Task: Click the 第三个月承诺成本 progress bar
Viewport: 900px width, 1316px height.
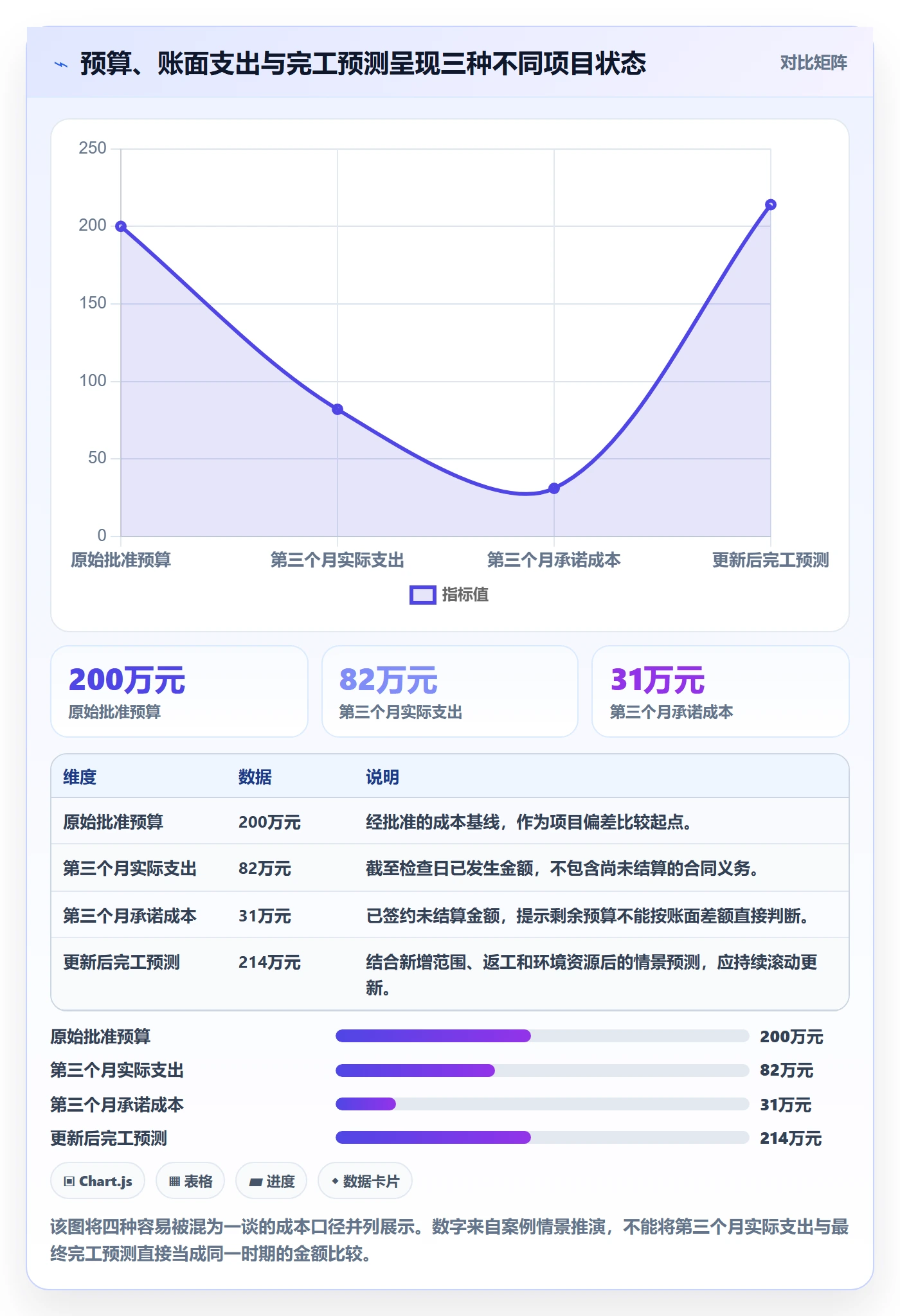Action: point(543,1105)
